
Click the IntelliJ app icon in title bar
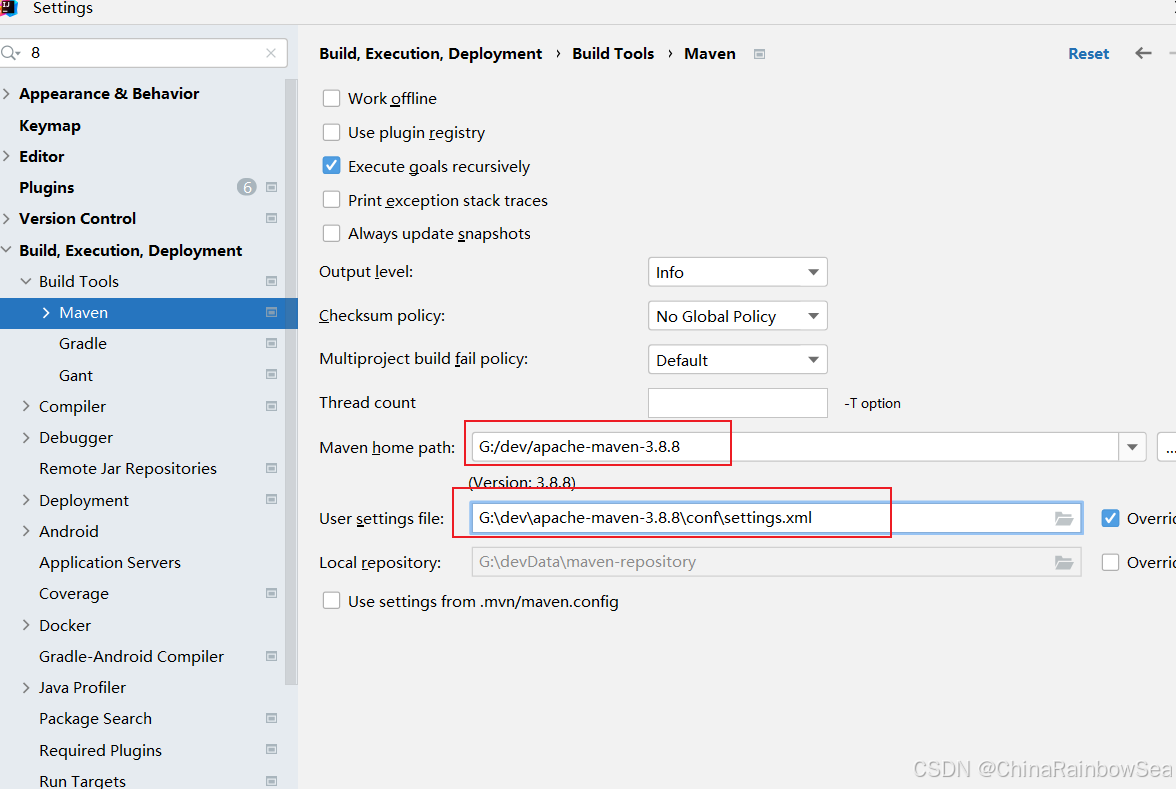point(9,8)
